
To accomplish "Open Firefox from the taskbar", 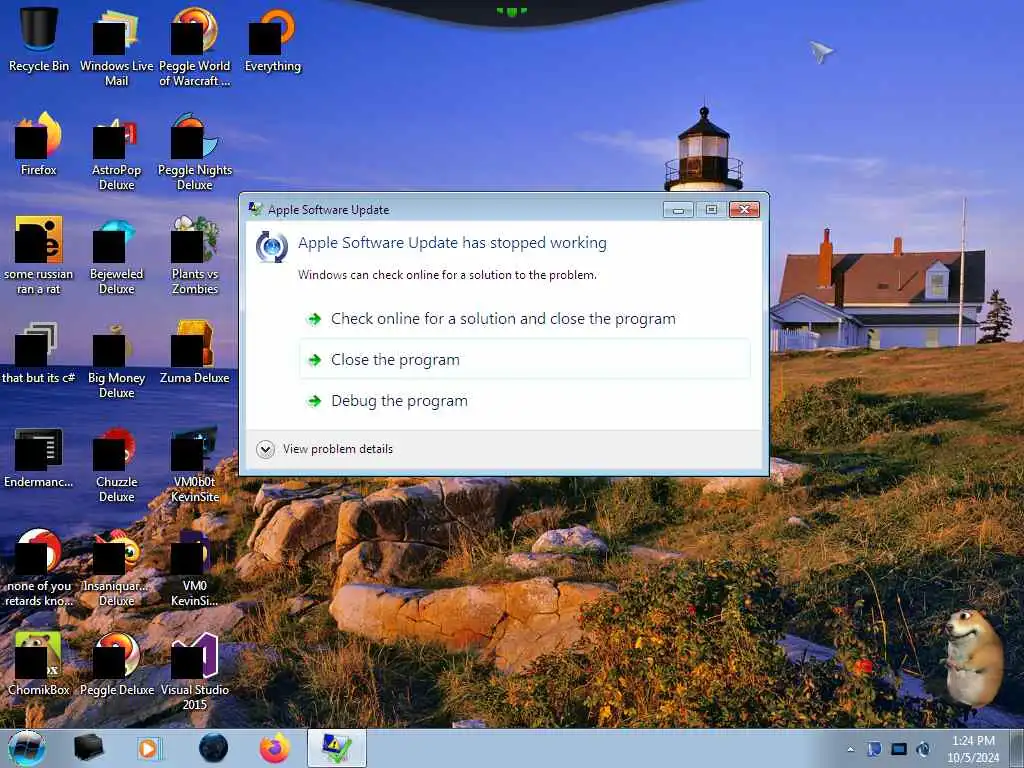I will tap(275, 748).
